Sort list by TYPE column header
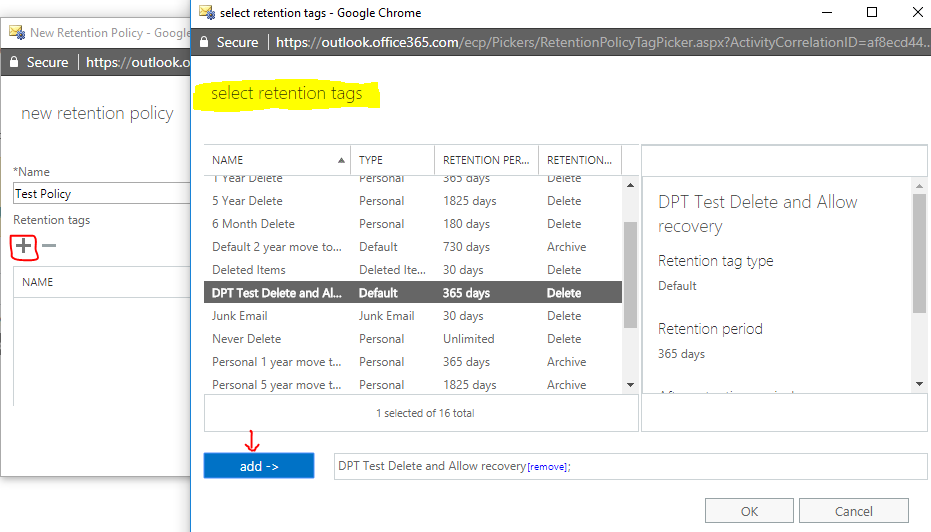Viewport: 931px width, 532px height. point(391,160)
